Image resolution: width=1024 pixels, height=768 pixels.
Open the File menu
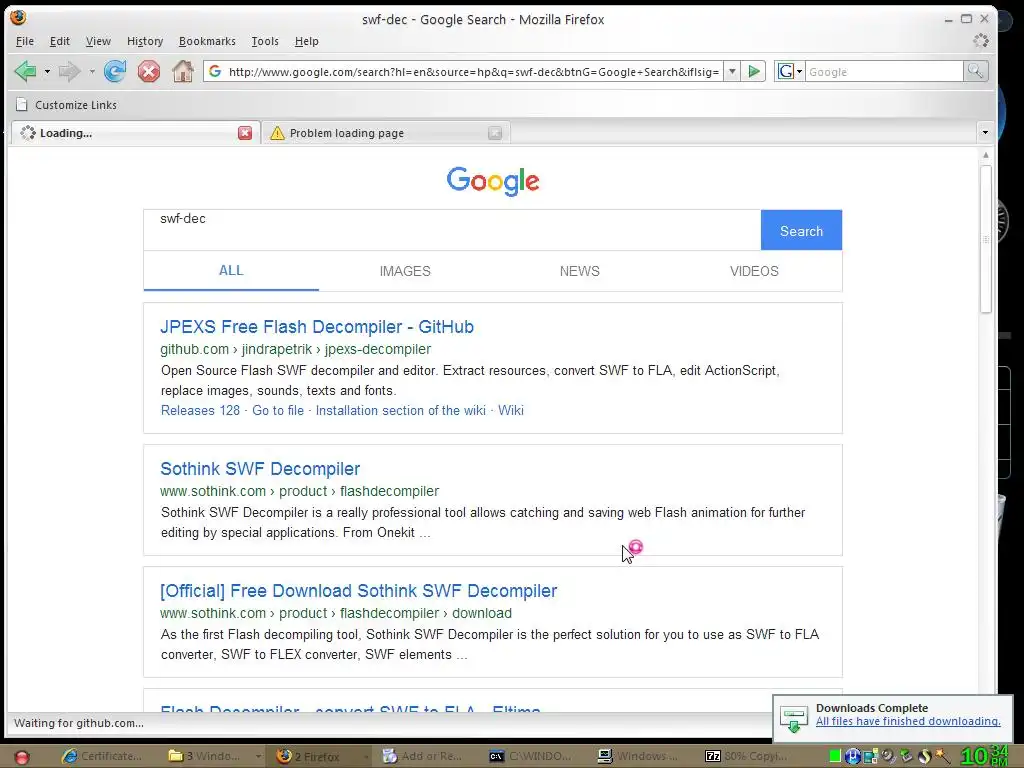tap(25, 41)
